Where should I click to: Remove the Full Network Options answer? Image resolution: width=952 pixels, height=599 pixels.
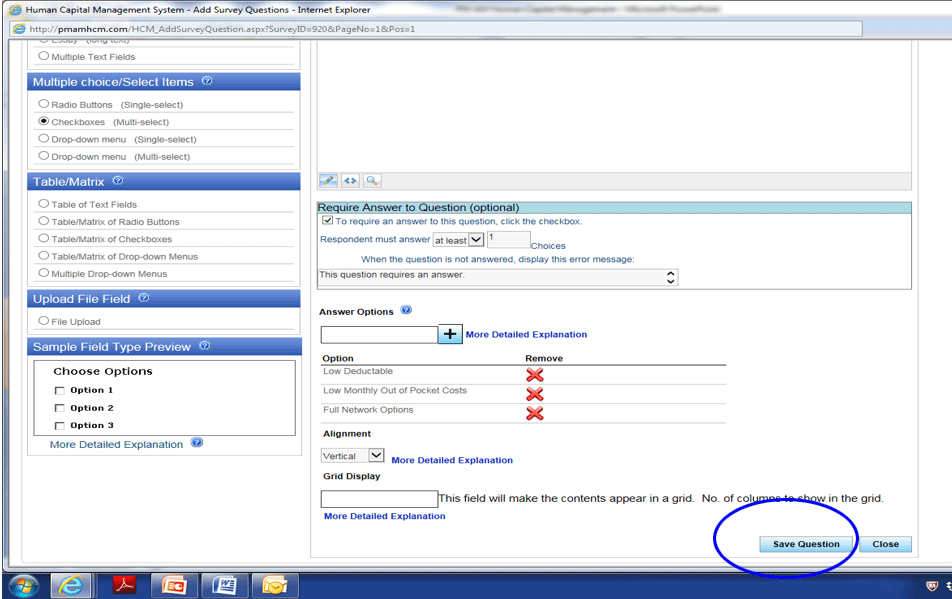tap(535, 413)
